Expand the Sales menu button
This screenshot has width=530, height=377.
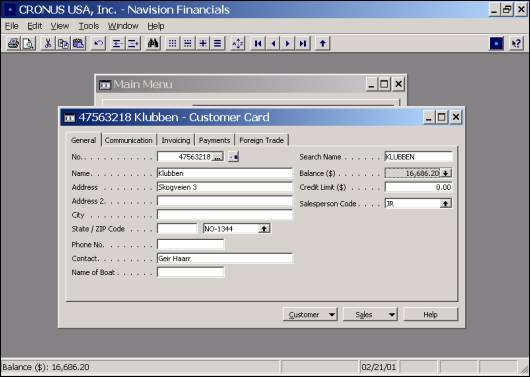point(370,314)
